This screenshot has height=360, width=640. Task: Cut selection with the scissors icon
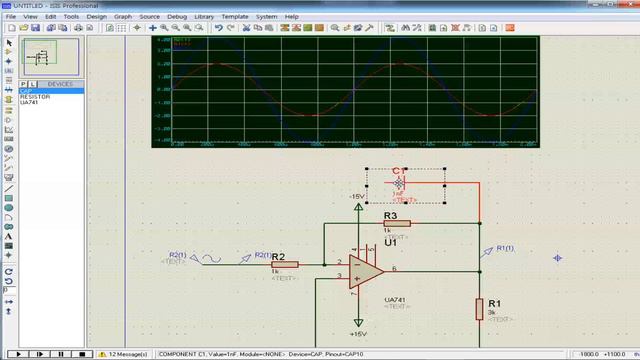[246, 28]
